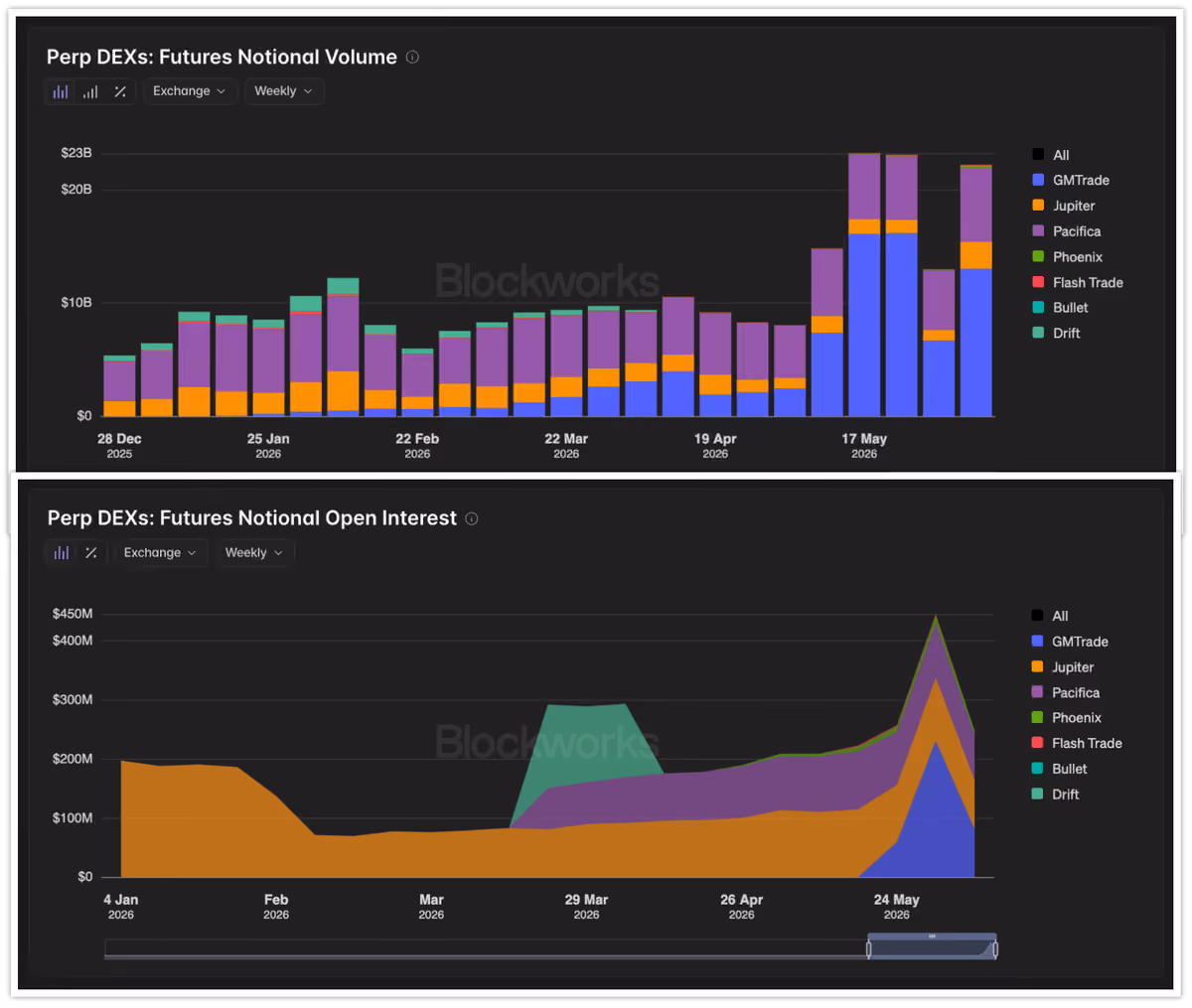This screenshot has height=1008, width=1192.
Task: Toggle Drift series in Open Interest legend
Action: [1055, 794]
